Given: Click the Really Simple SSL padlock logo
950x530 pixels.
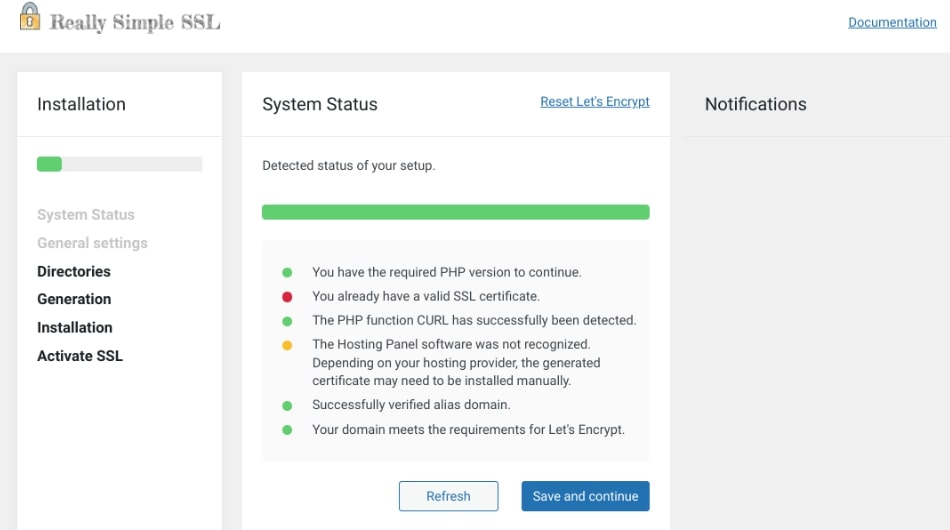Looking at the screenshot, I should point(30,18).
